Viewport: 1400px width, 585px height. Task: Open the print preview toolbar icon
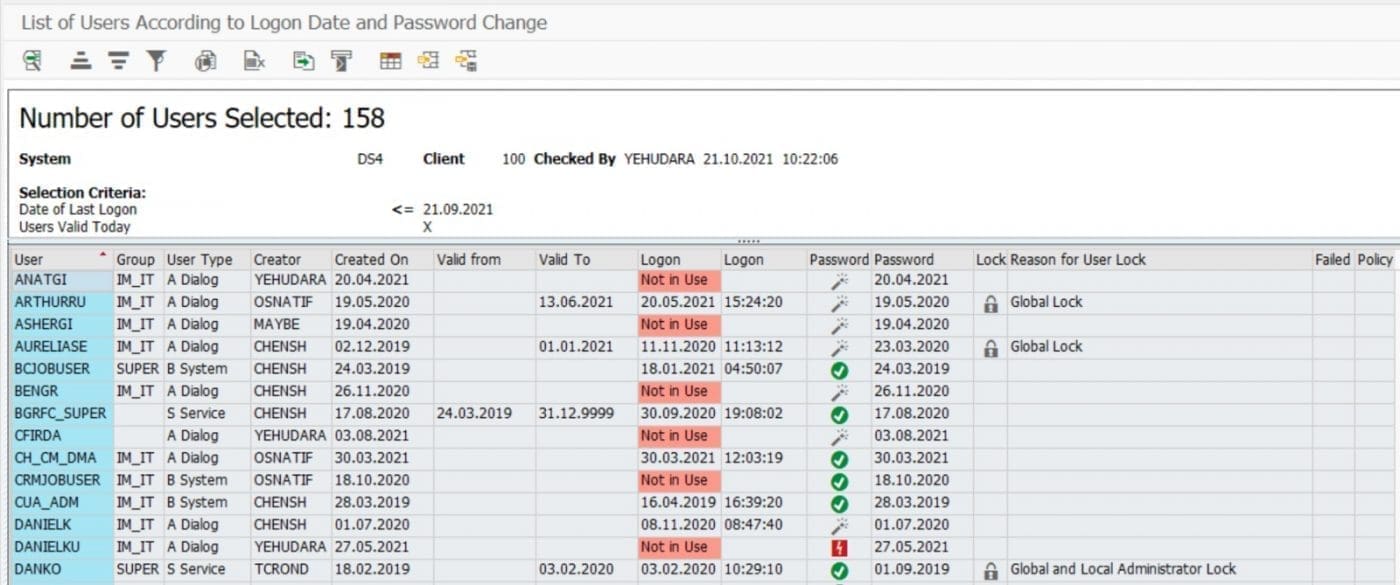point(206,61)
